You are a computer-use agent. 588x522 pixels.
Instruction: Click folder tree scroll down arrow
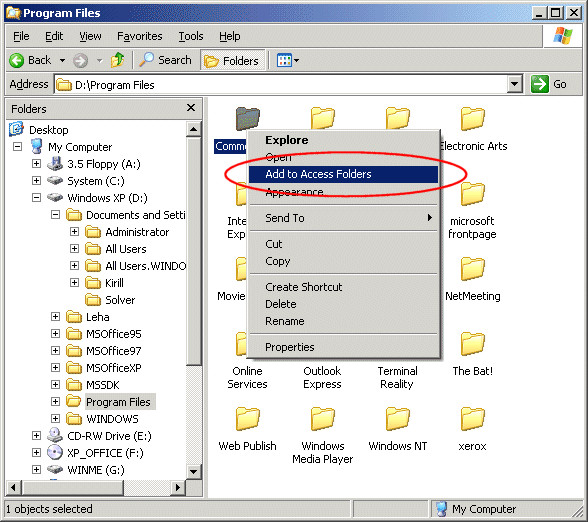(194, 472)
